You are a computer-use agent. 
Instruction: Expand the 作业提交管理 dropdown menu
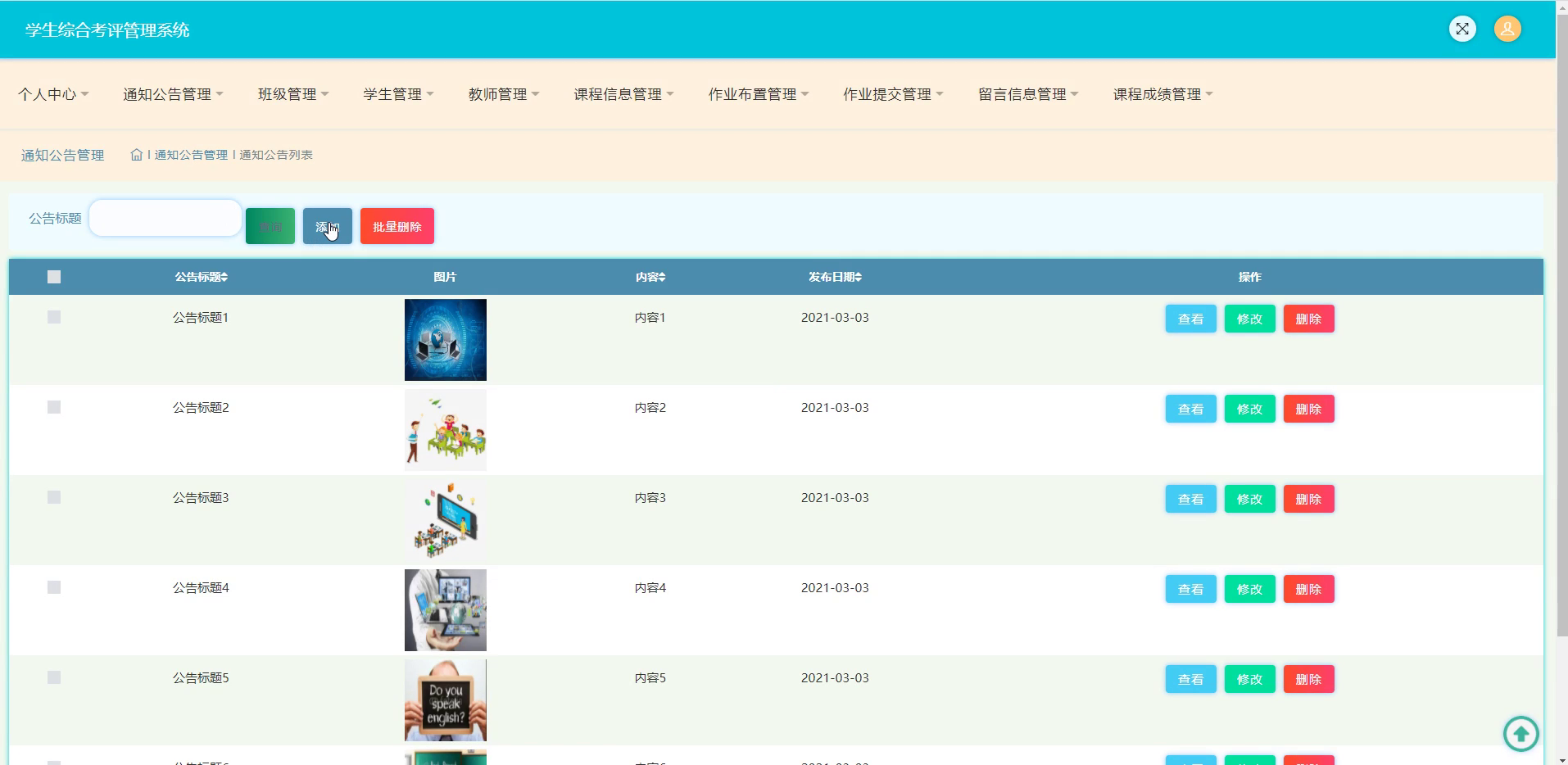click(x=893, y=94)
